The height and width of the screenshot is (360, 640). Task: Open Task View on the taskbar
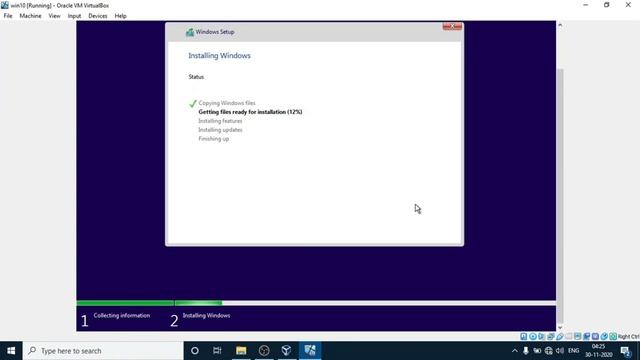[x=217, y=351]
